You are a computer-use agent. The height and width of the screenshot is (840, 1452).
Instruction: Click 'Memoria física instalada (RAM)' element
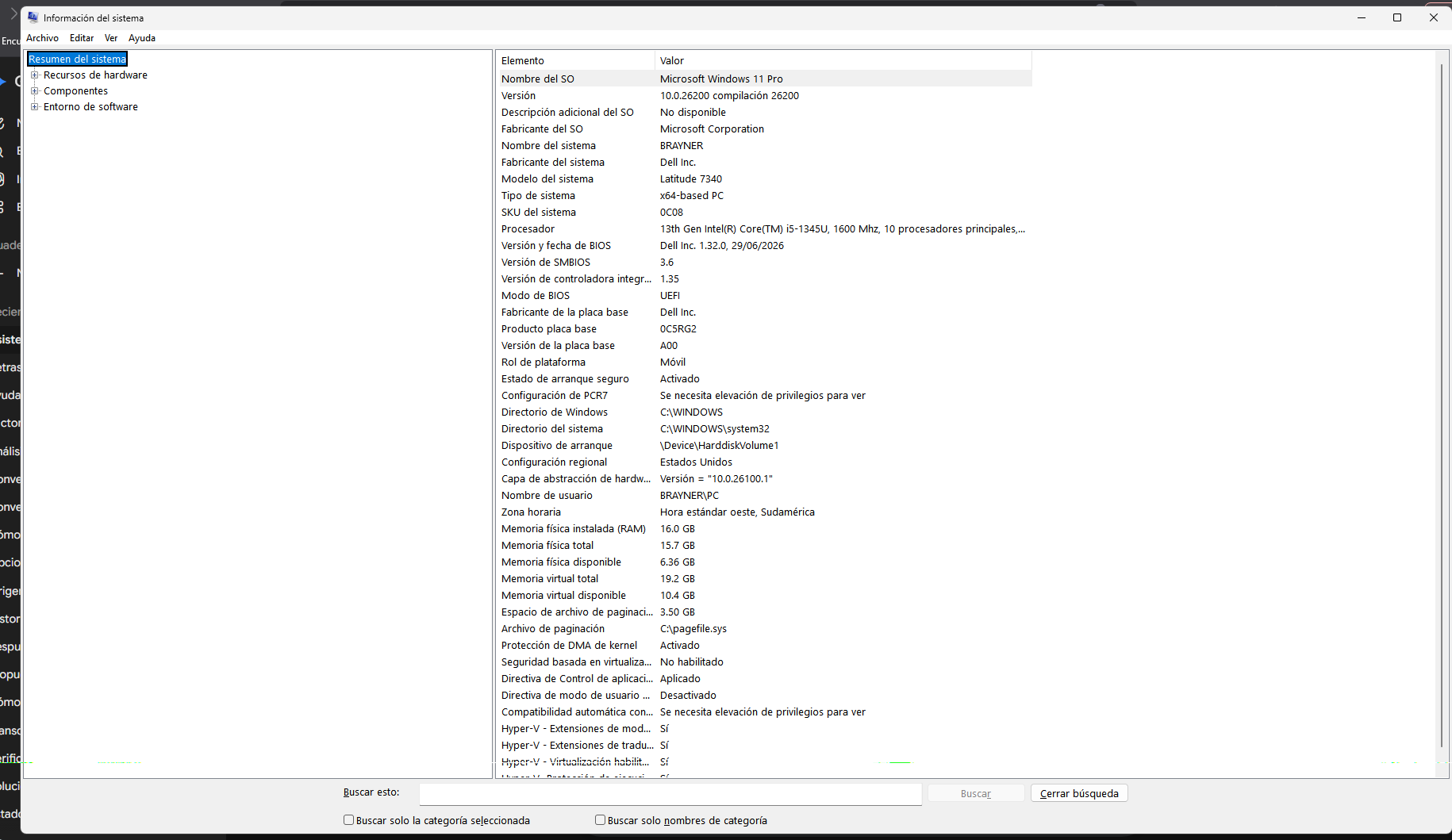pos(574,528)
